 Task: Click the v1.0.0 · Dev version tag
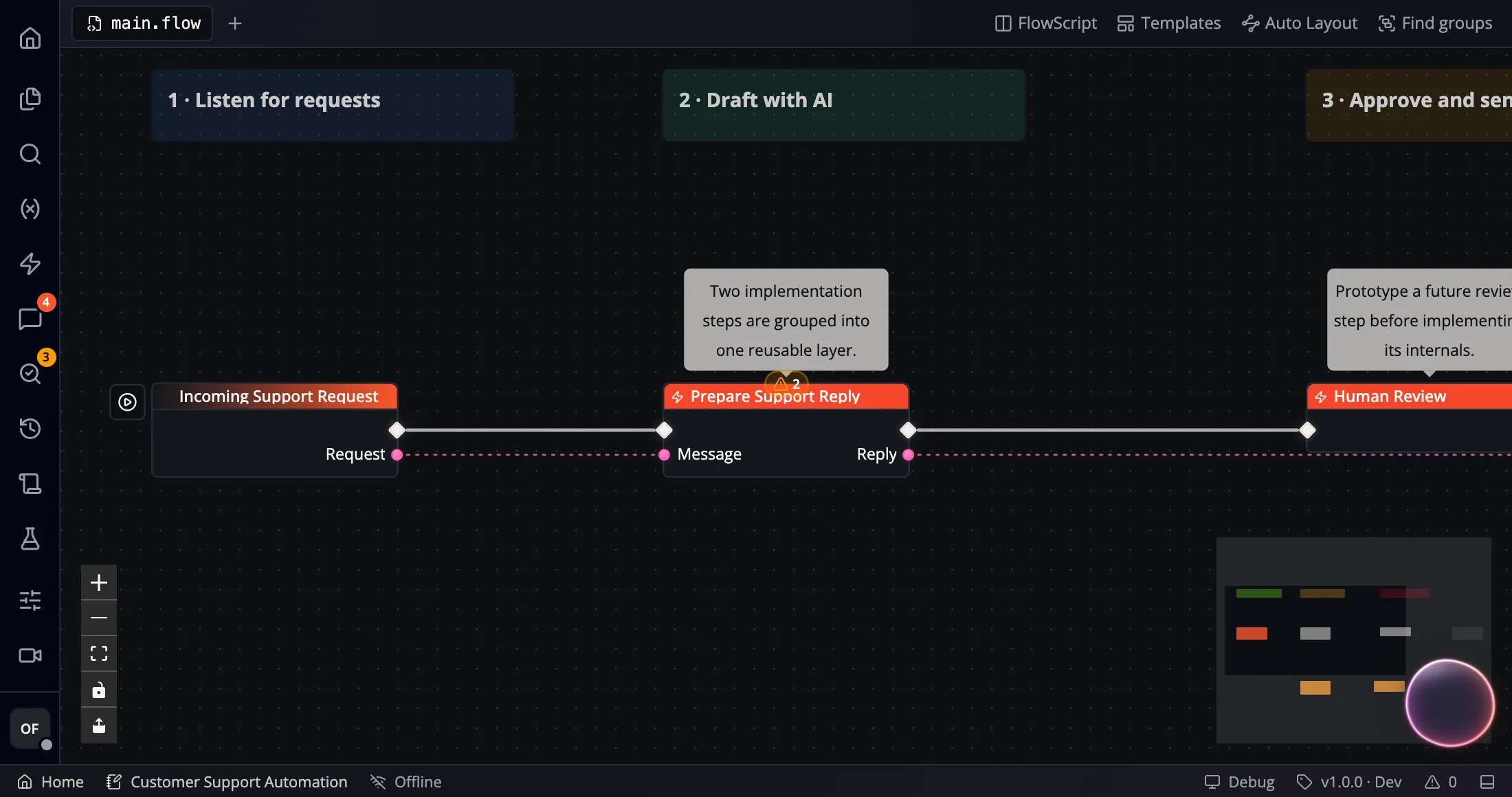point(1349,782)
